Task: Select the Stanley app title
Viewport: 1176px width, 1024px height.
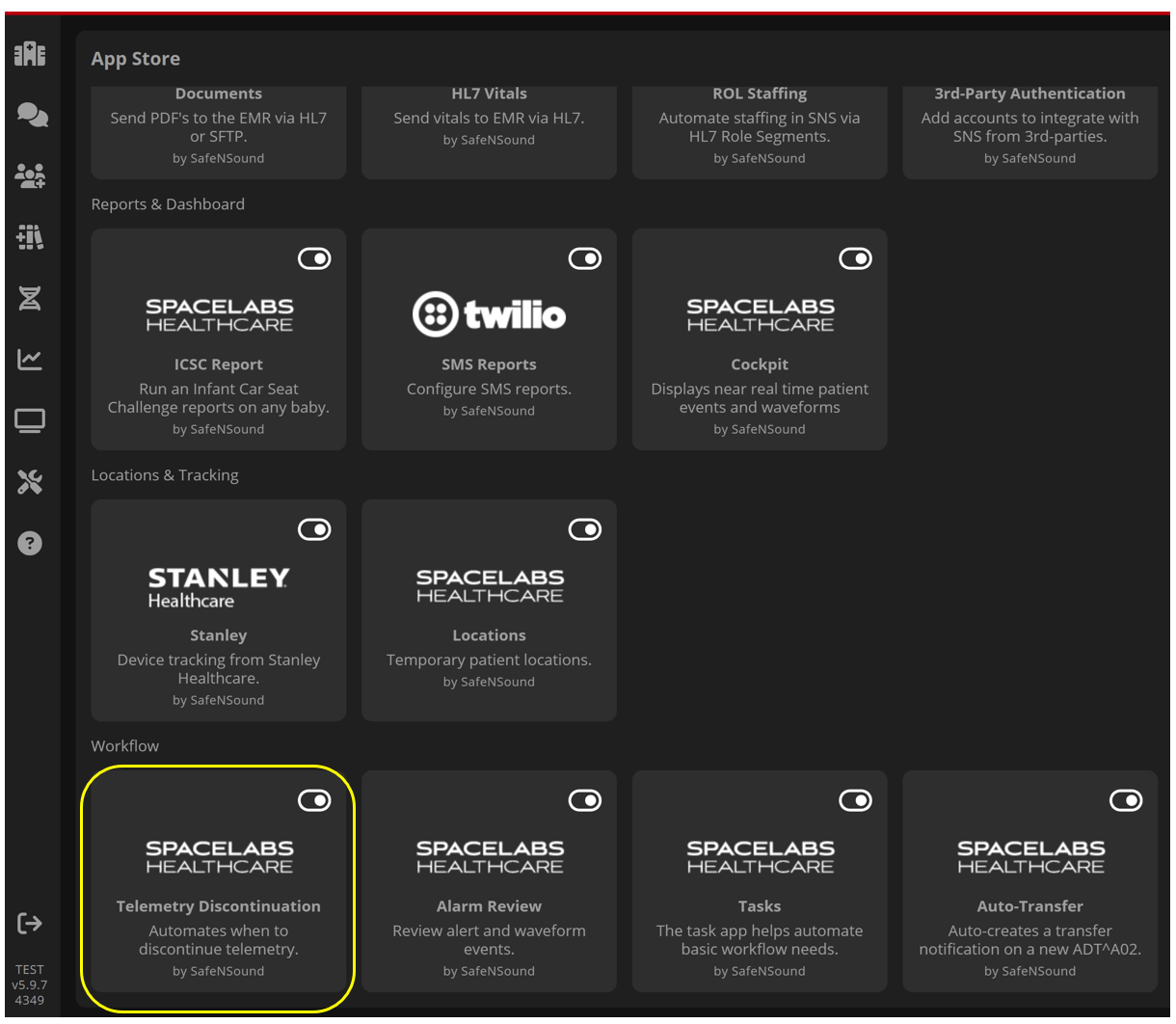Action: (x=219, y=635)
